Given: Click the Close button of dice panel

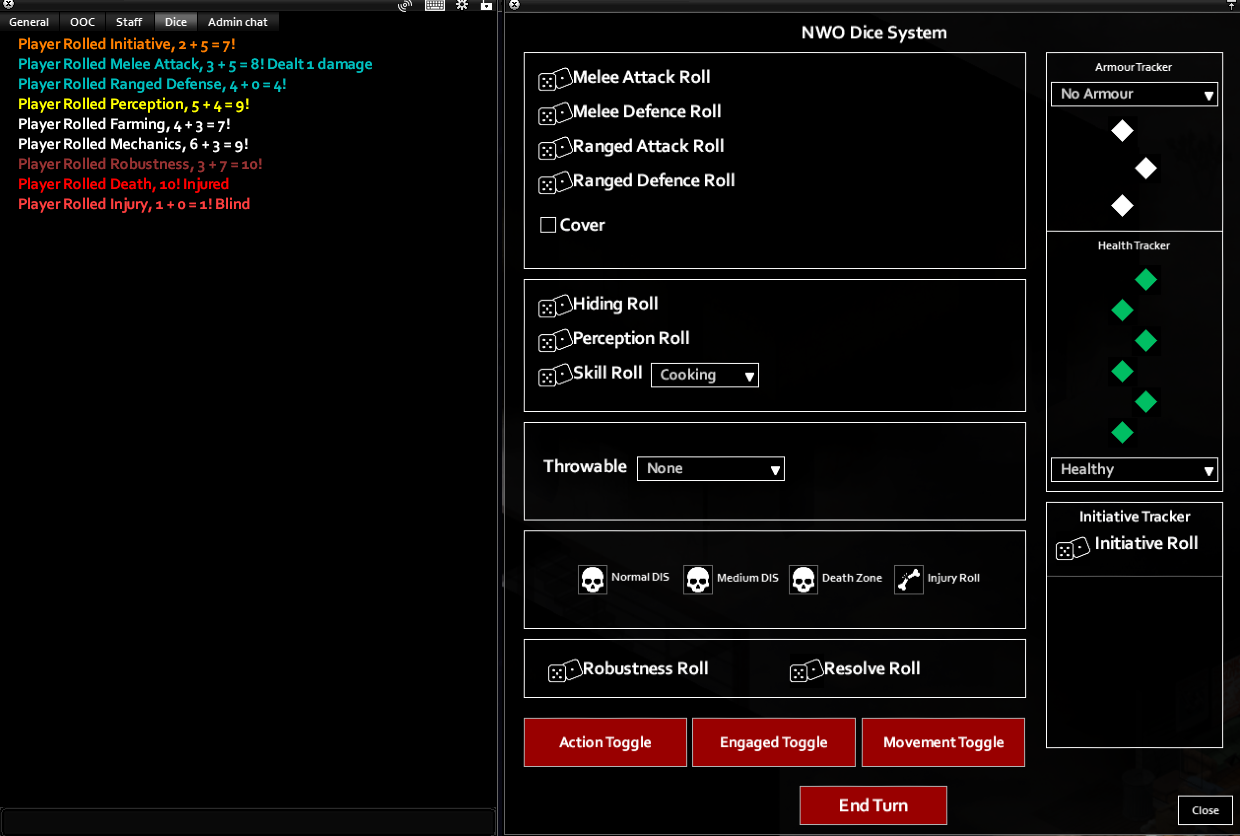Looking at the screenshot, I should coord(1205,810).
